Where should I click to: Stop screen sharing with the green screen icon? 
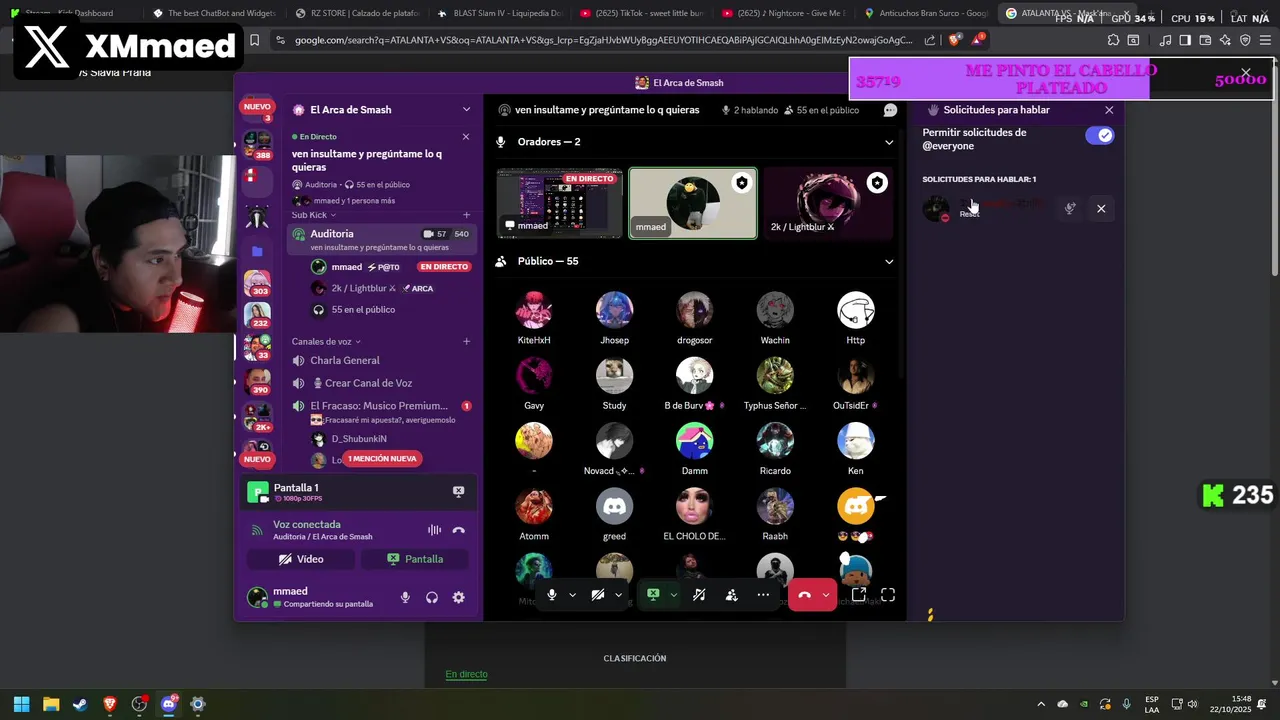[653, 594]
